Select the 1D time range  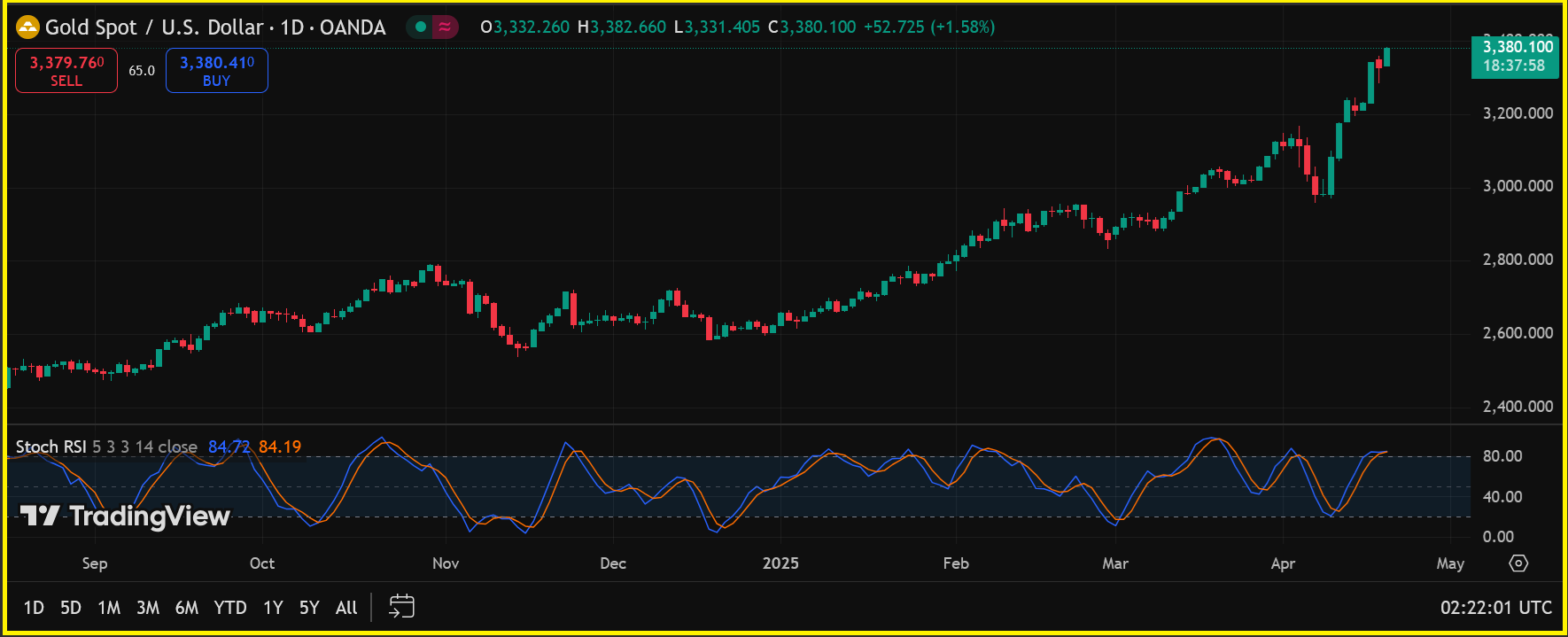[34, 608]
